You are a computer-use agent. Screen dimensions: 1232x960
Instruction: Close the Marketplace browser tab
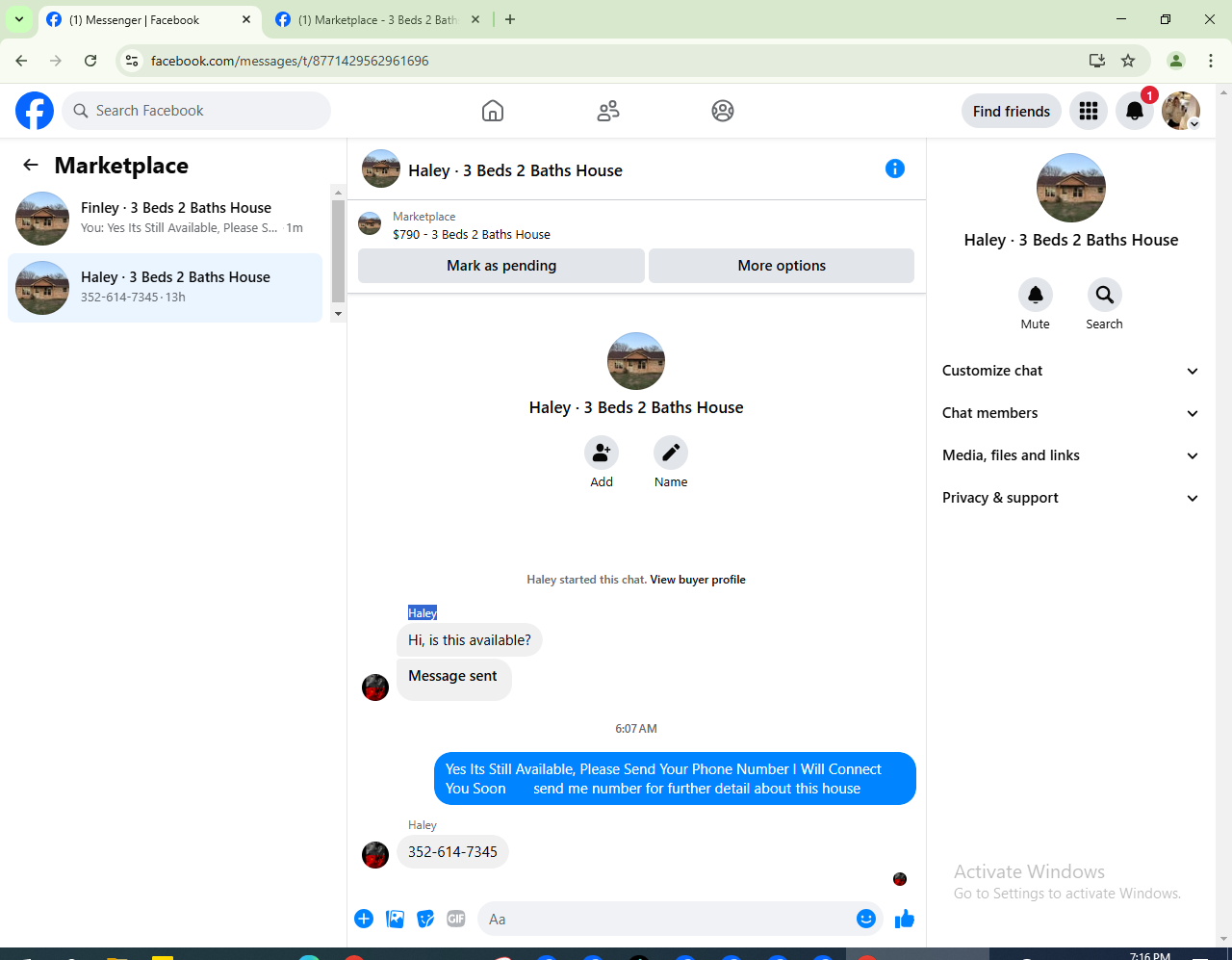[475, 19]
